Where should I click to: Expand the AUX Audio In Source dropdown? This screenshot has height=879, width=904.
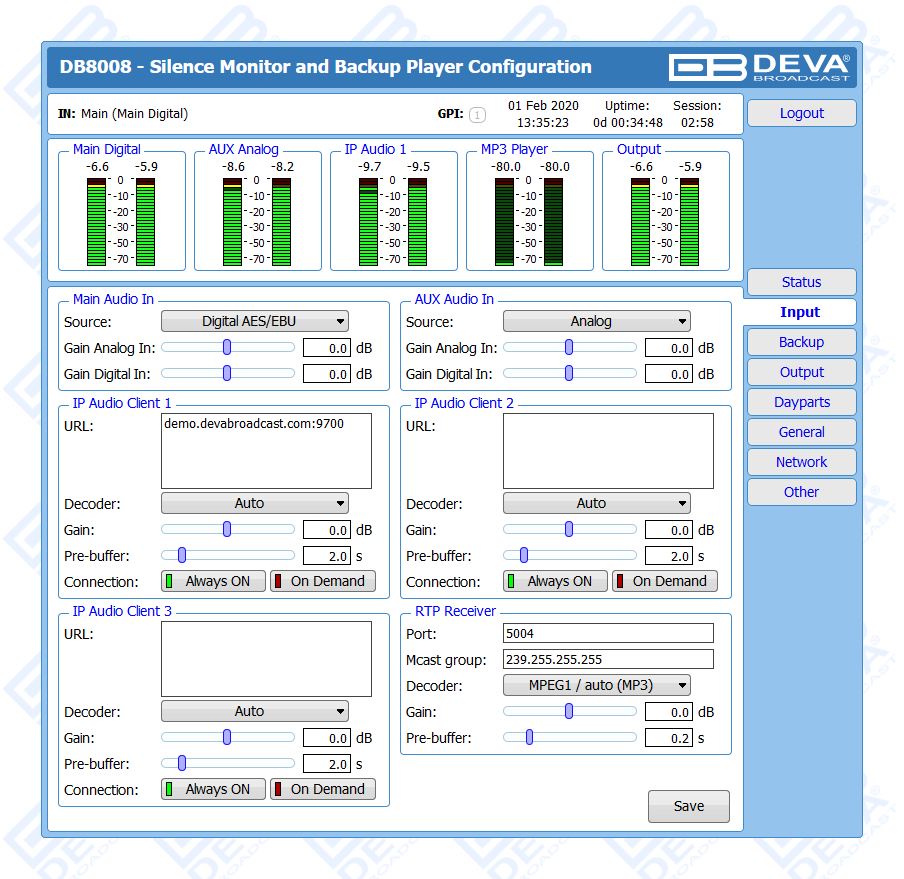point(596,322)
